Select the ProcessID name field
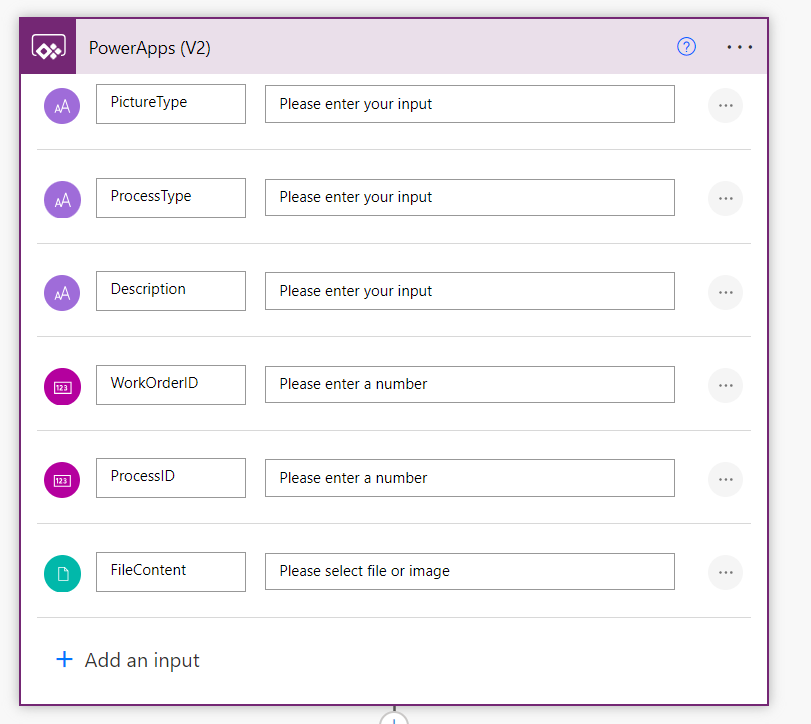Viewport: 811px width, 724px height. tap(171, 478)
